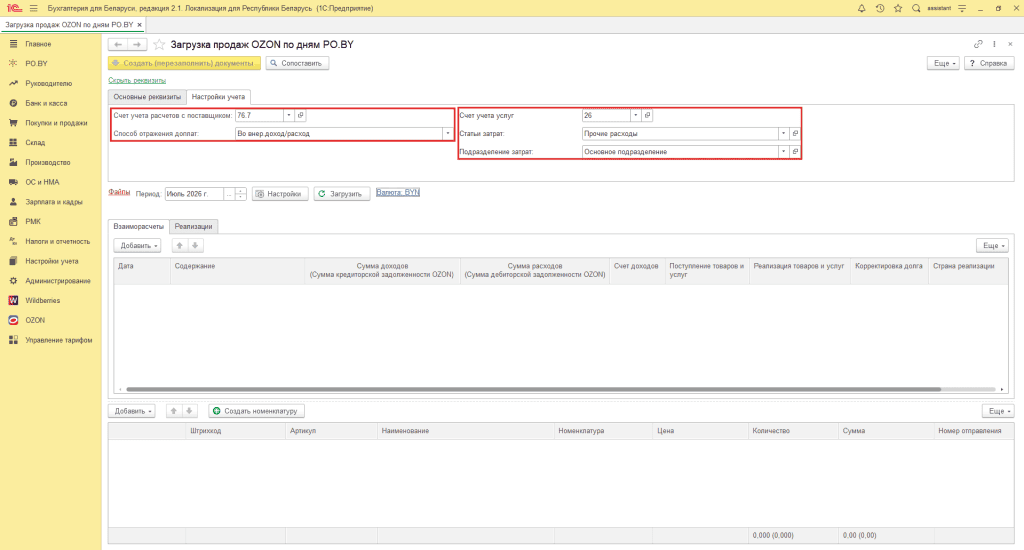This screenshot has width=1024, height=550.
Task: Select Реализации tab
Action: pyautogui.click(x=193, y=226)
